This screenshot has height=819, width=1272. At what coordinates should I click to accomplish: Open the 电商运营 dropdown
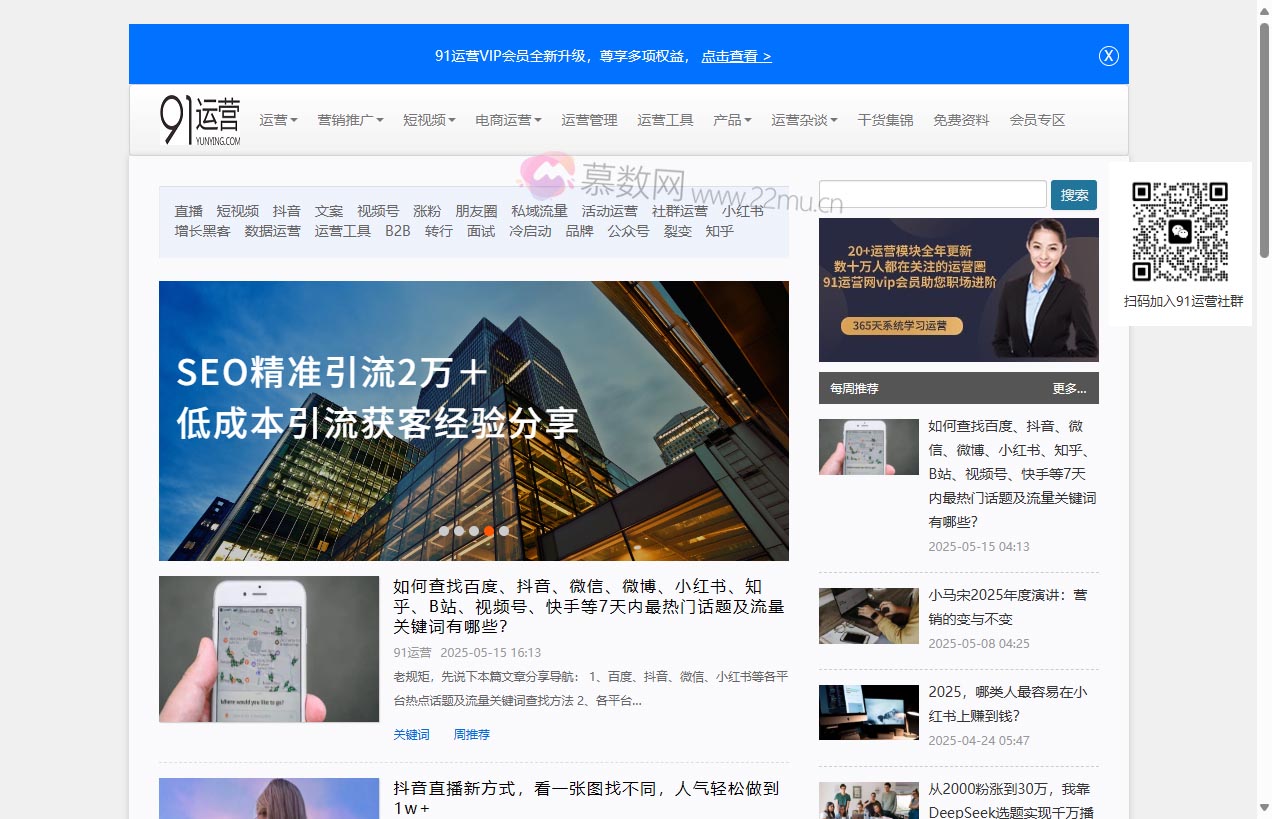click(506, 119)
